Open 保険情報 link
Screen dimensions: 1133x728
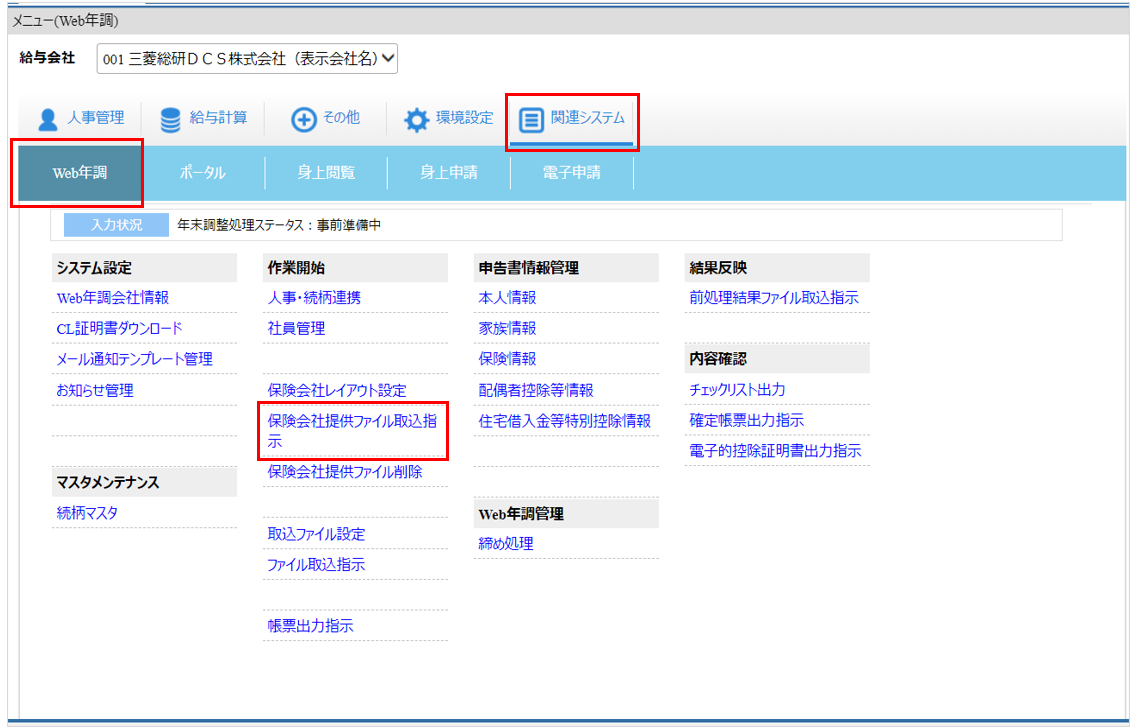(x=507, y=359)
